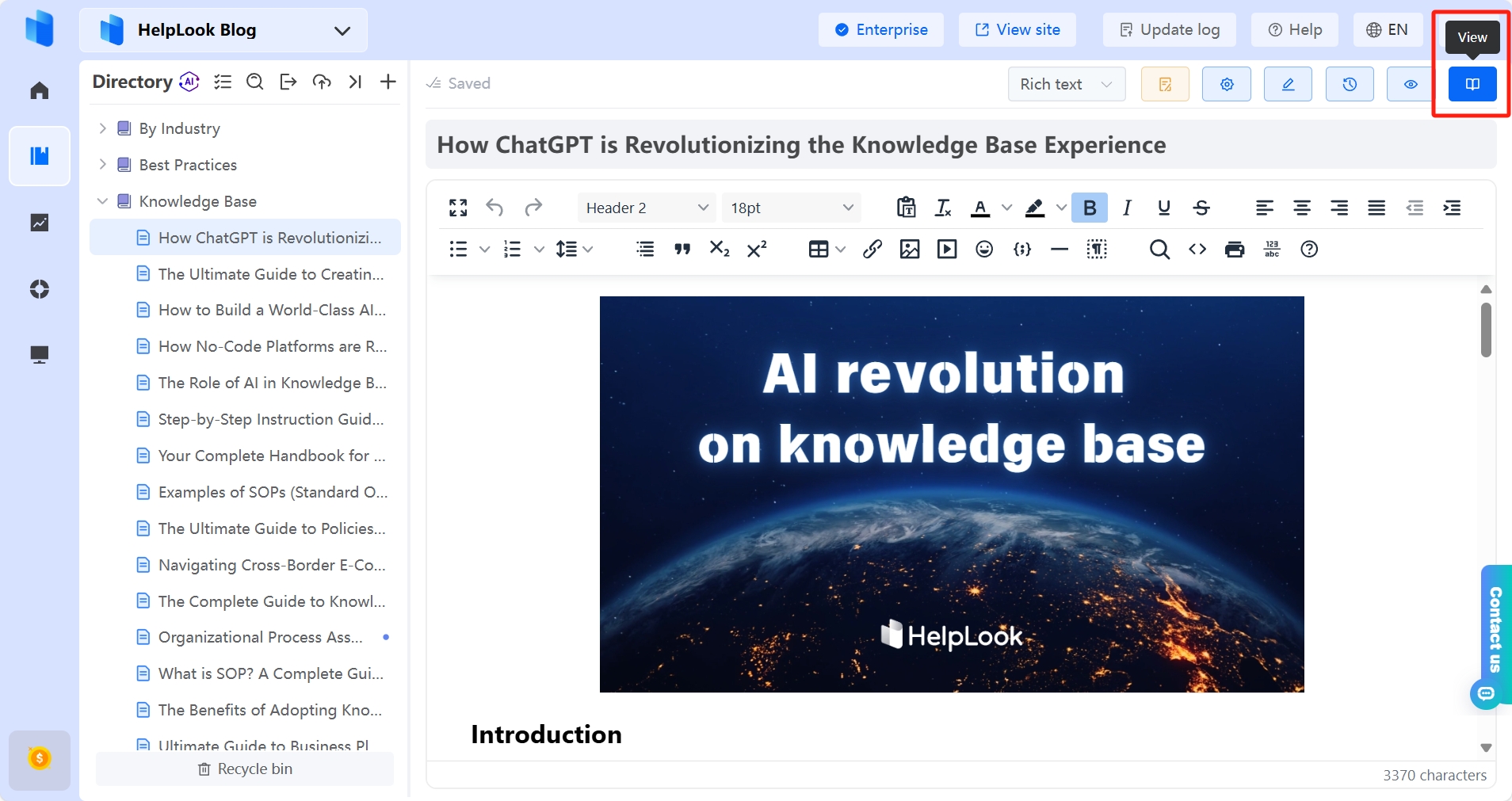Clear text formatting
Screen dimensions: 1512x801
pos(943,208)
